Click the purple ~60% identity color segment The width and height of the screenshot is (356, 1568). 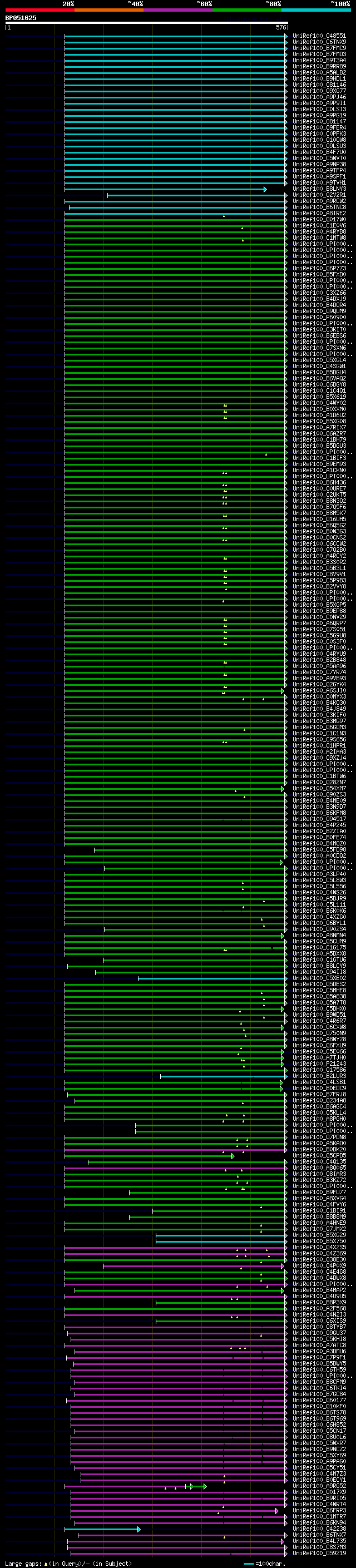coord(177,10)
